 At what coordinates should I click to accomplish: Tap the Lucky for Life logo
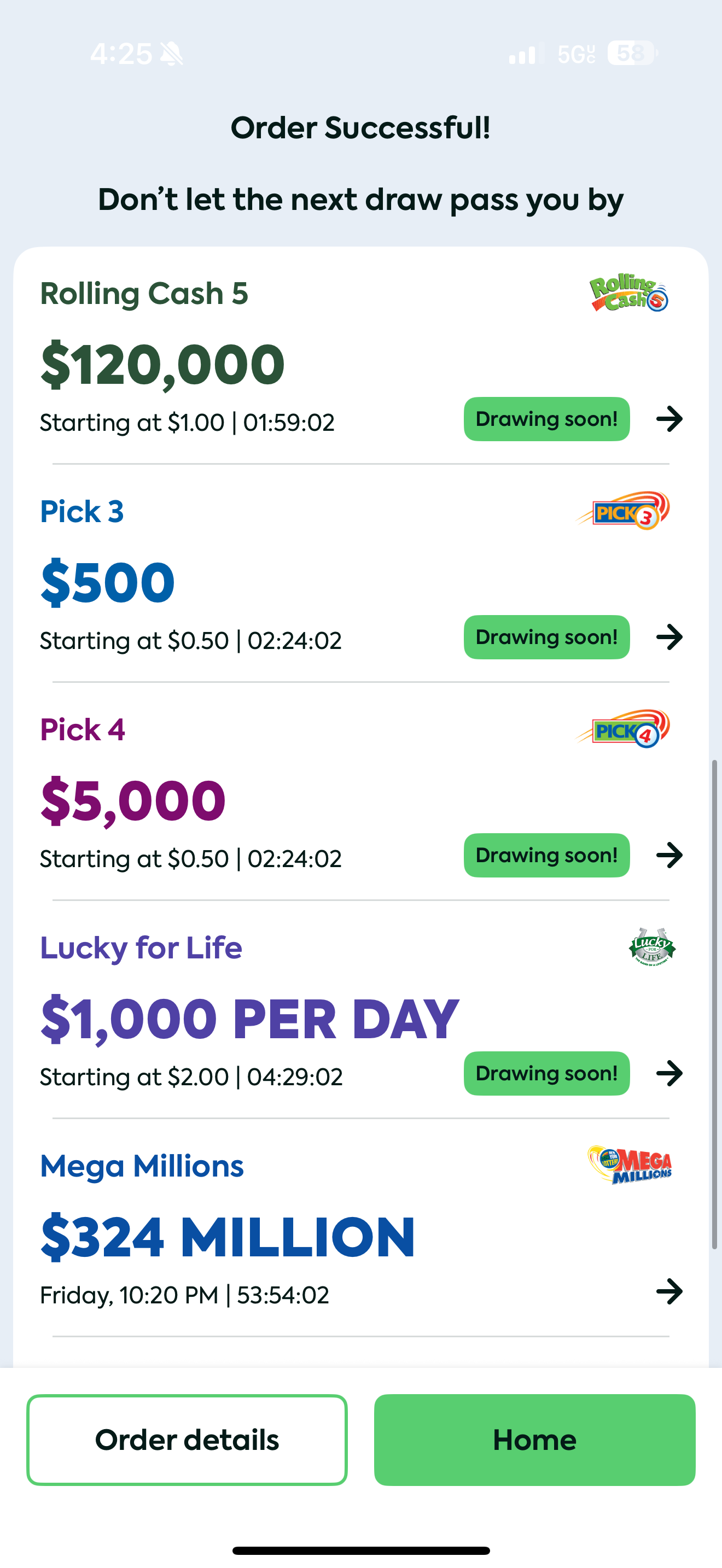click(651, 946)
